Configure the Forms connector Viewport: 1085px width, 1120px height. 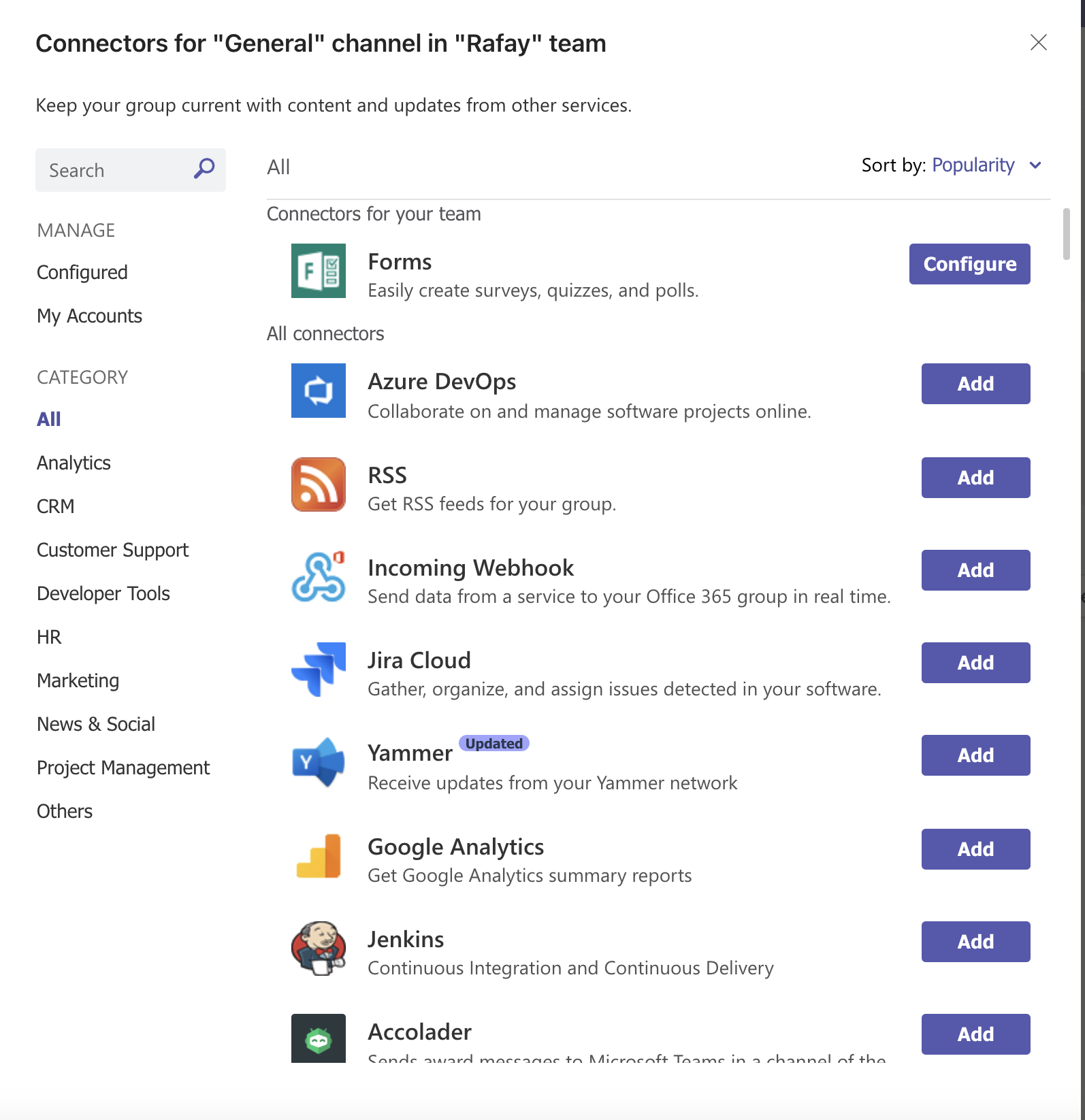(969, 264)
